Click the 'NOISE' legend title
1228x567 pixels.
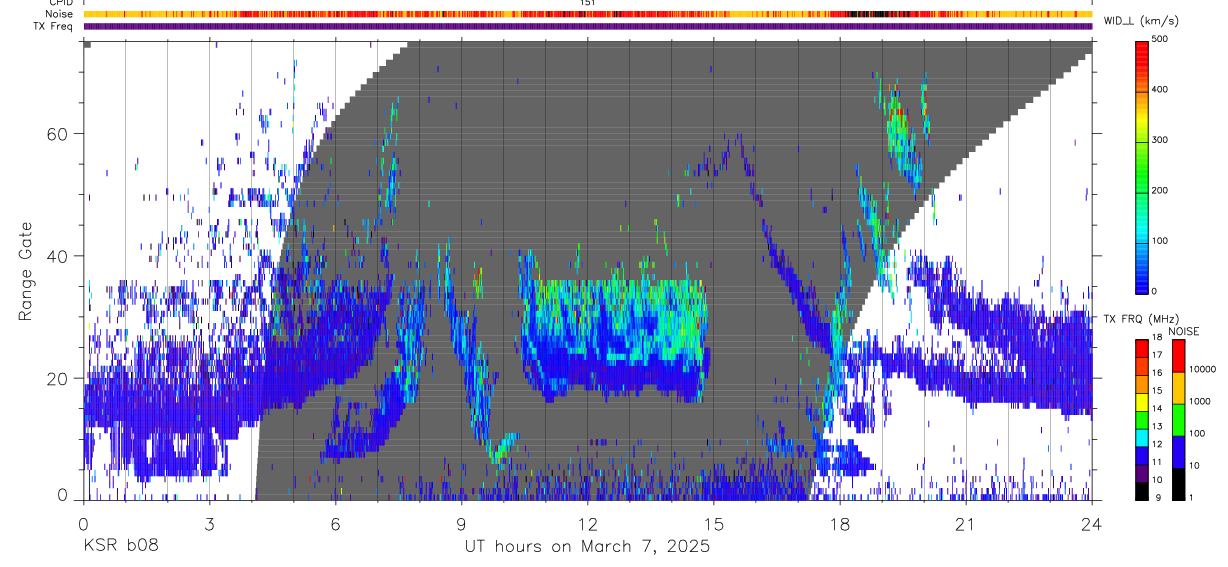[x=1183, y=330]
